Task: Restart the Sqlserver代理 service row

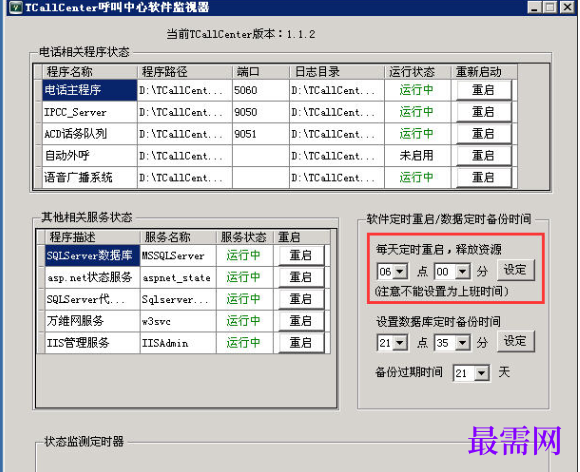Action: (301, 299)
